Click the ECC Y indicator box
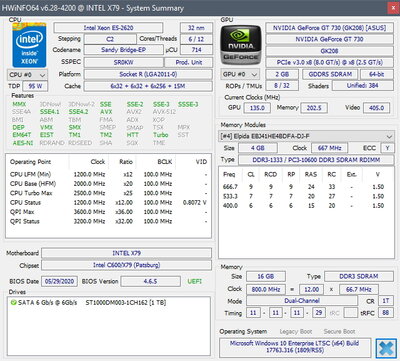This screenshot has width=400, height=361. (387, 148)
